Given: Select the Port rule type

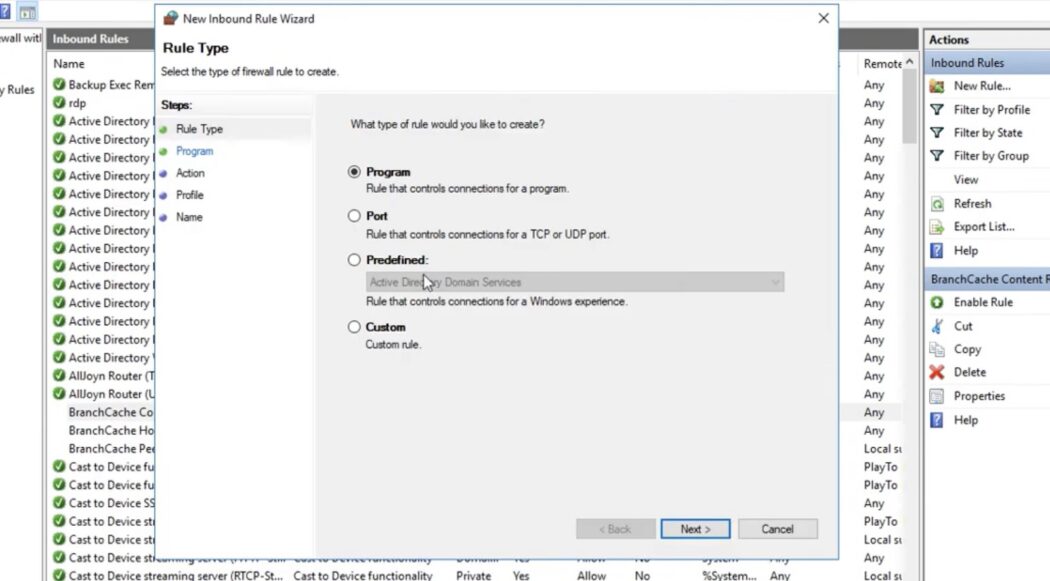Looking at the screenshot, I should pos(354,215).
